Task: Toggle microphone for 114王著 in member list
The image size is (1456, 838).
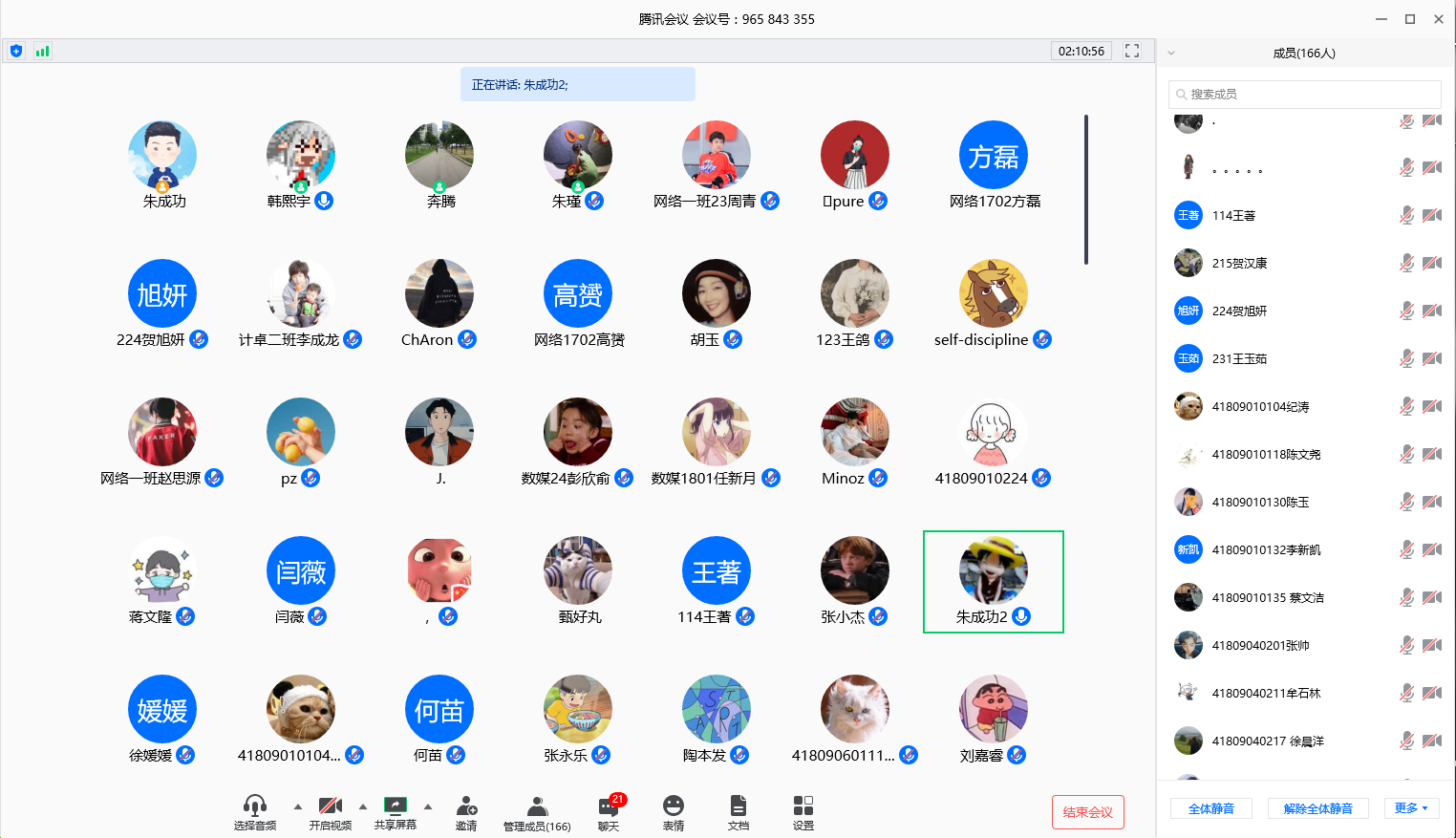Action: click(x=1406, y=215)
